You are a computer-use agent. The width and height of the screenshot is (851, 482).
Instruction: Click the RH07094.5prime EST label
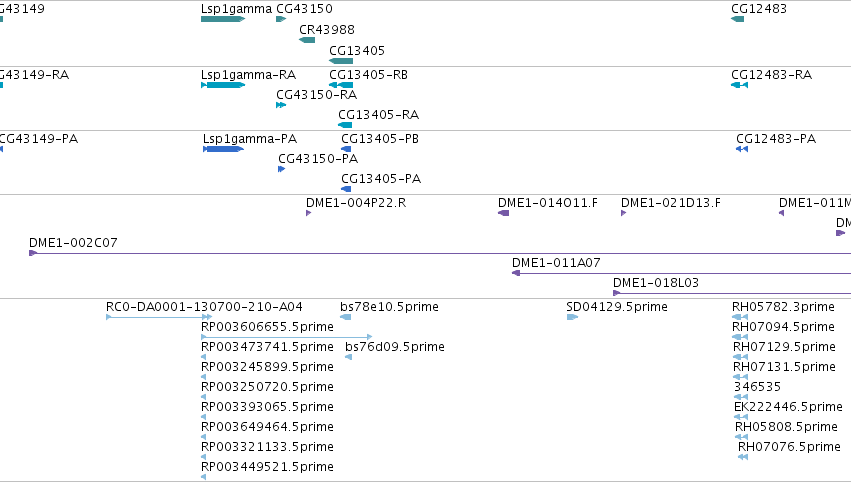click(783, 327)
